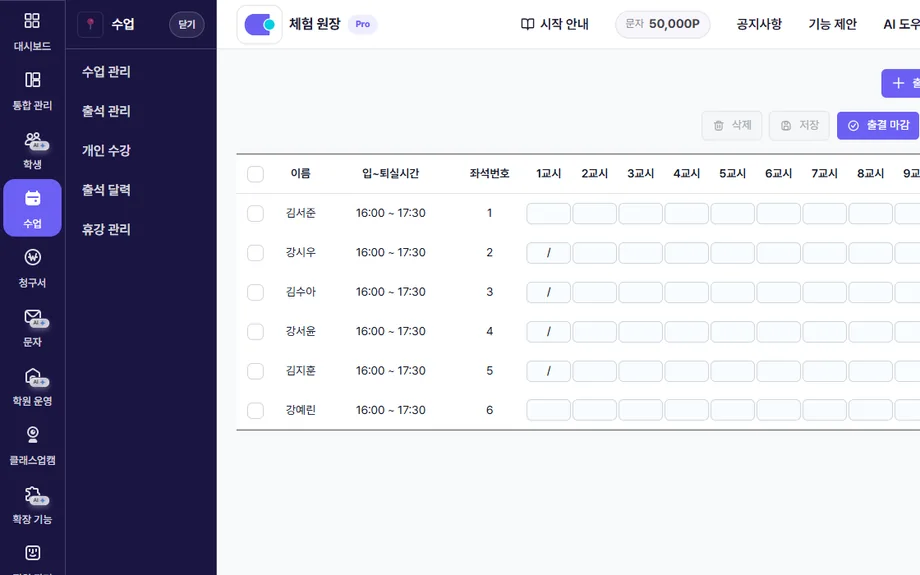Image resolution: width=920 pixels, height=575 pixels.
Task: Open 출석 관리 submenu item
Action: click(x=106, y=111)
